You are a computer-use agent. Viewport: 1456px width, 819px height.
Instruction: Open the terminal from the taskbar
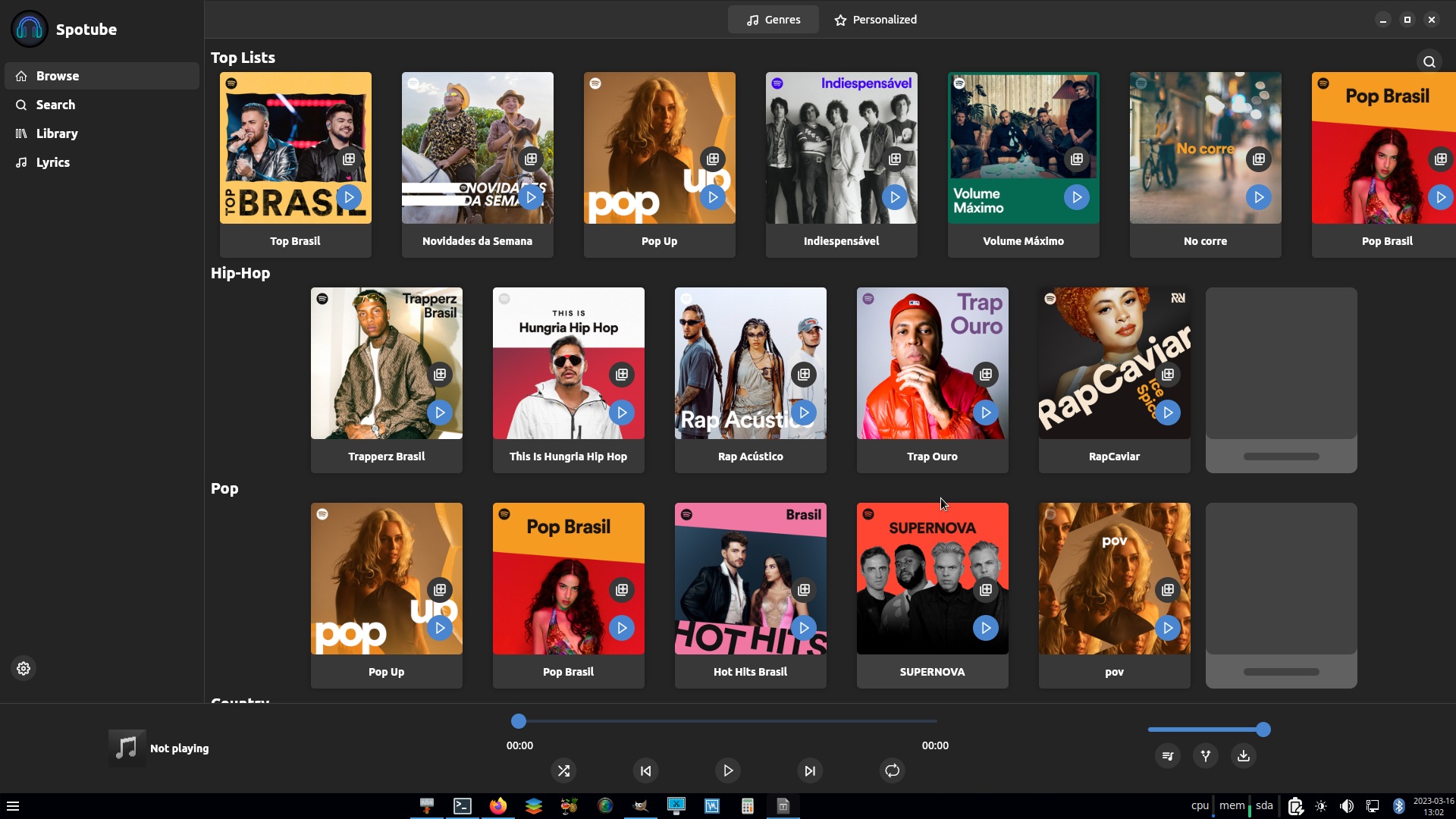(x=462, y=805)
